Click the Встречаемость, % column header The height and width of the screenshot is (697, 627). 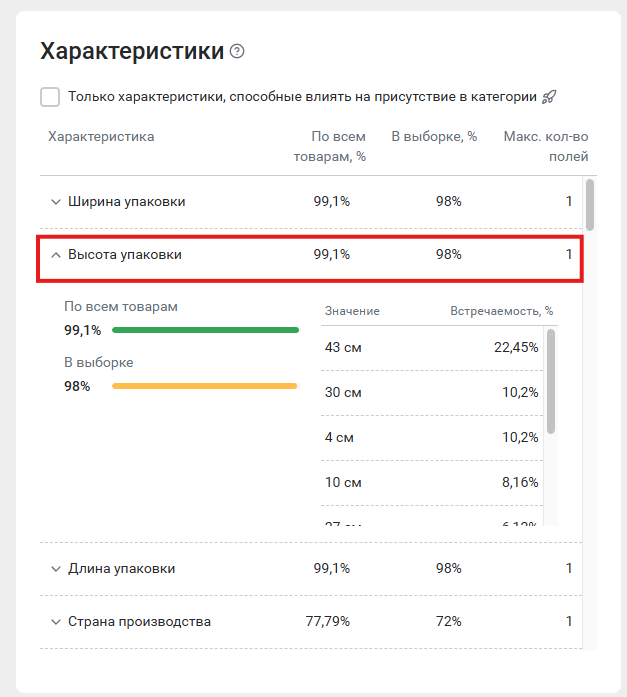click(x=502, y=312)
